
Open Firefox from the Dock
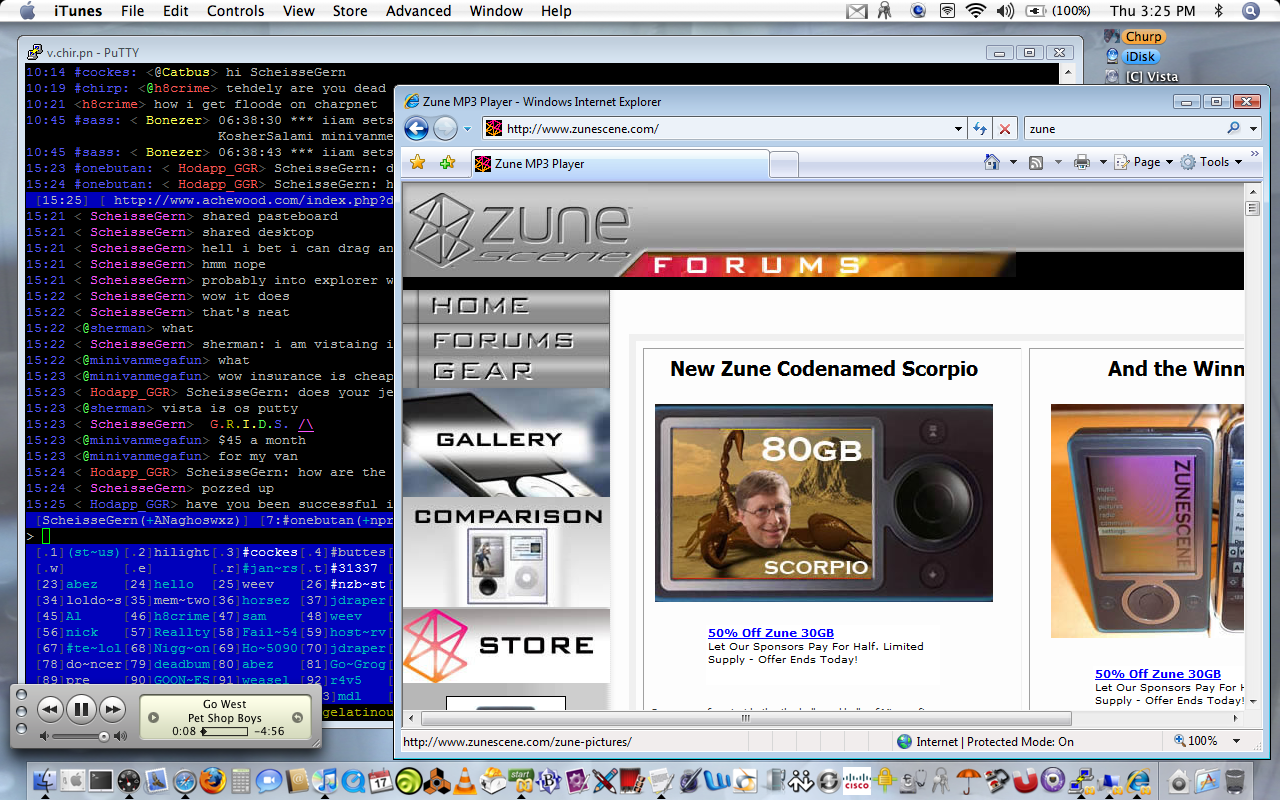(x=212, y=781)
